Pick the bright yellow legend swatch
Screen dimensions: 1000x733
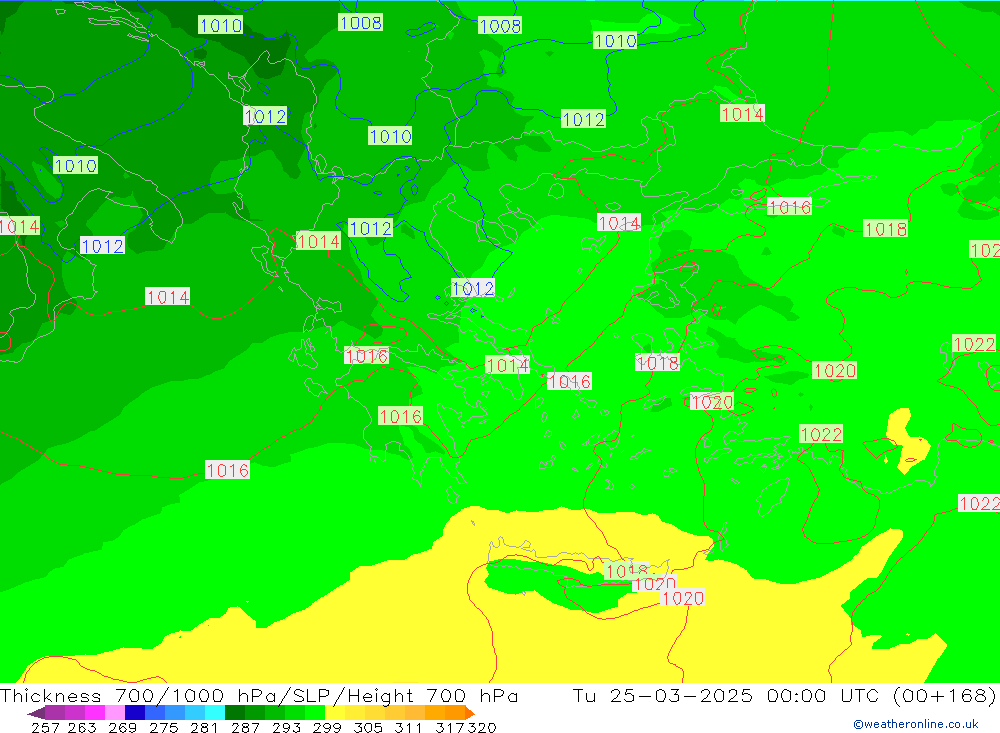pos(335,712)
